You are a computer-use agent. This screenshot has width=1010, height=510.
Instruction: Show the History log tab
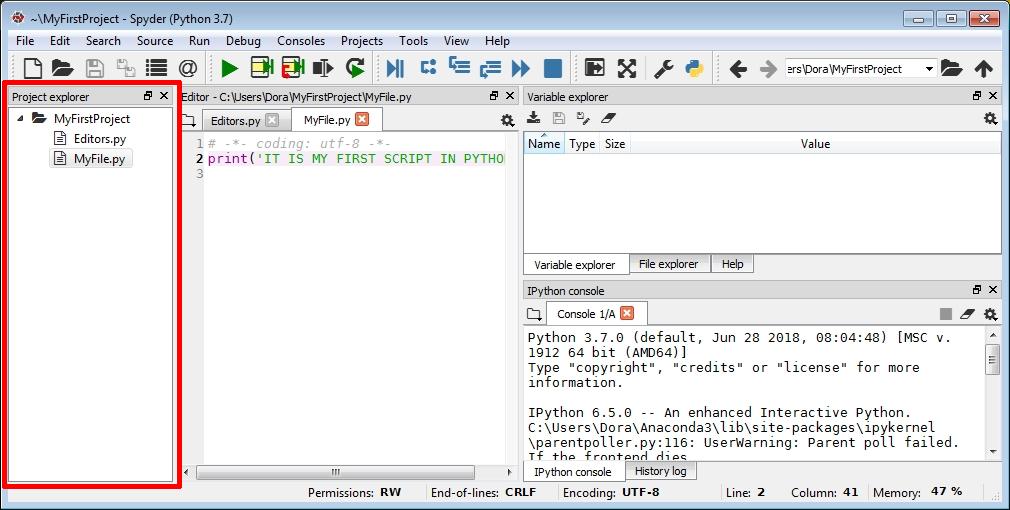point(660,471)
